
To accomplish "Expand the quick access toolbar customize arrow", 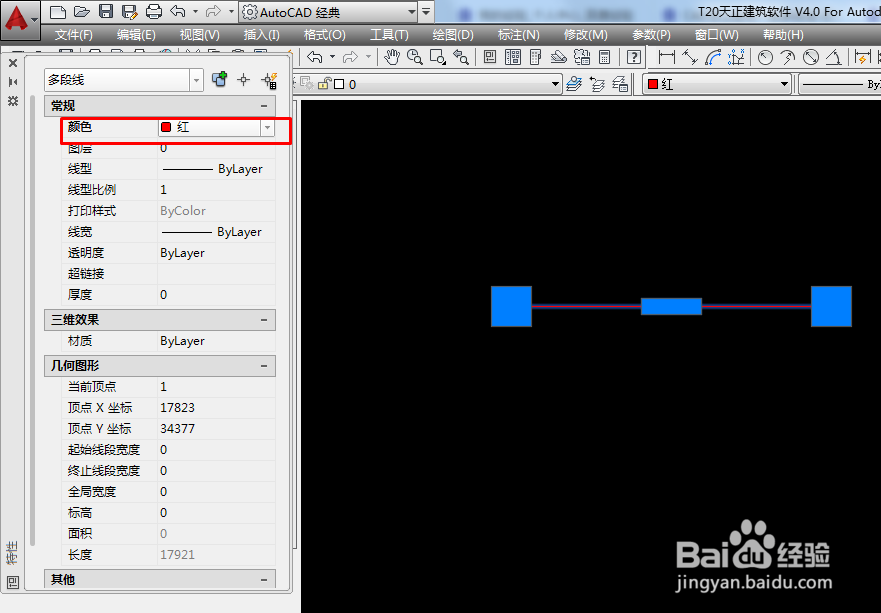I will coord(426,11).
